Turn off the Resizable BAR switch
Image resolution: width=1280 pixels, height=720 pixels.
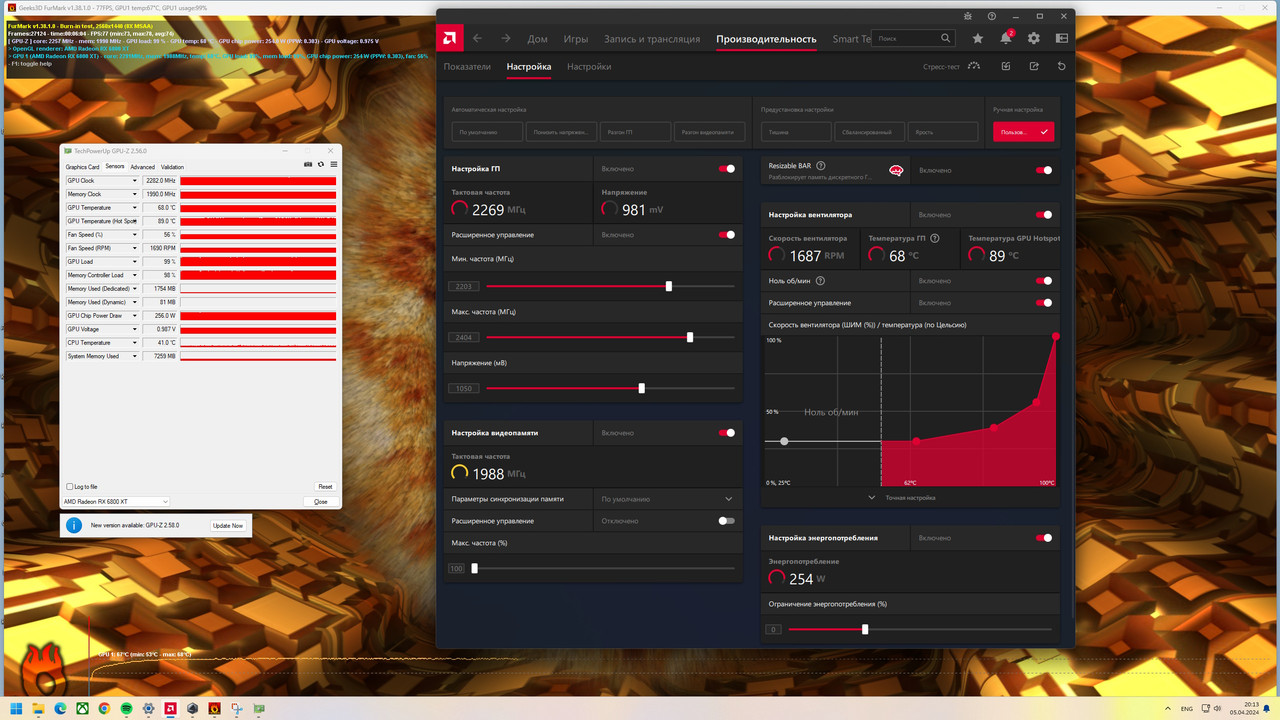coord(1044,170)
